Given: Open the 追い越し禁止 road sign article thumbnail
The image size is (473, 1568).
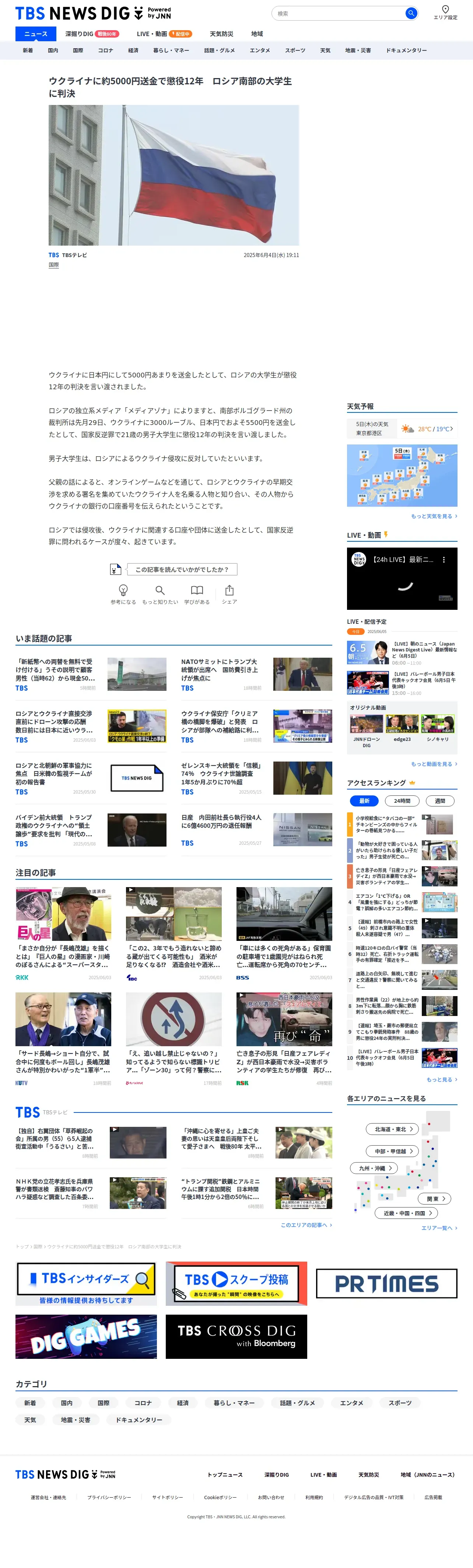Looking at the screenshot, I should click(x=174, y=1020).
